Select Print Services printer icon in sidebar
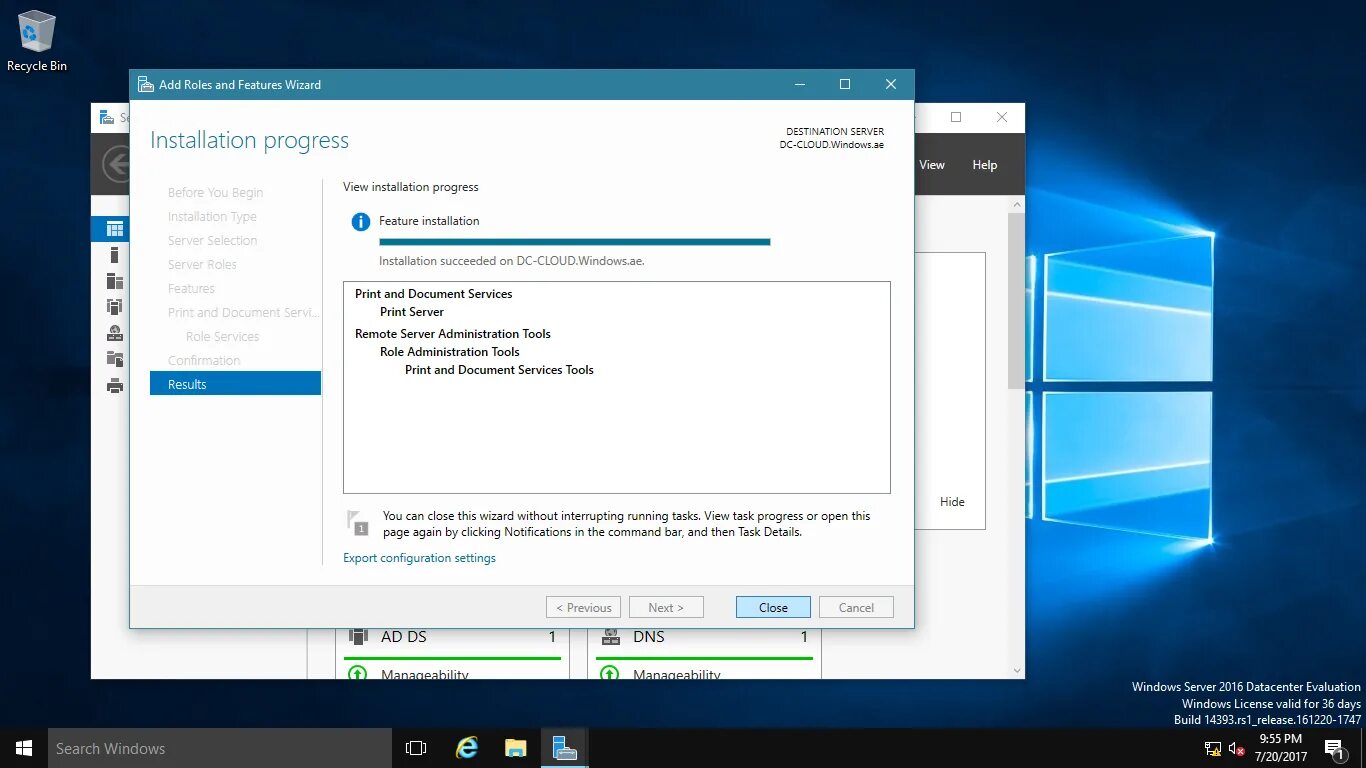This screenshot has height=768, width=1366. (115, 386)
